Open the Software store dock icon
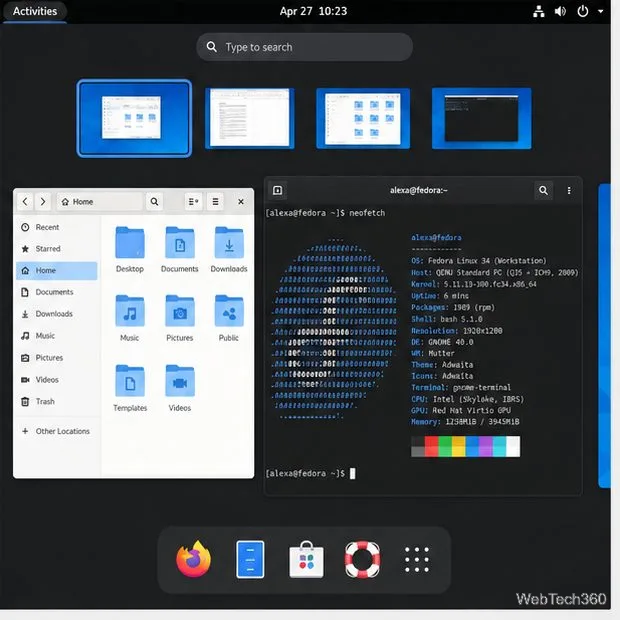 click(306, 559)
